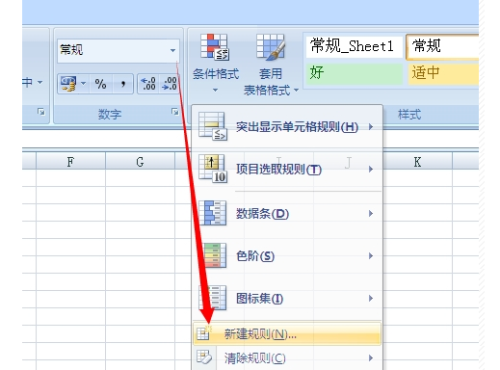Choose 新建规则(N)... menu item

click(x=287, y=333)
